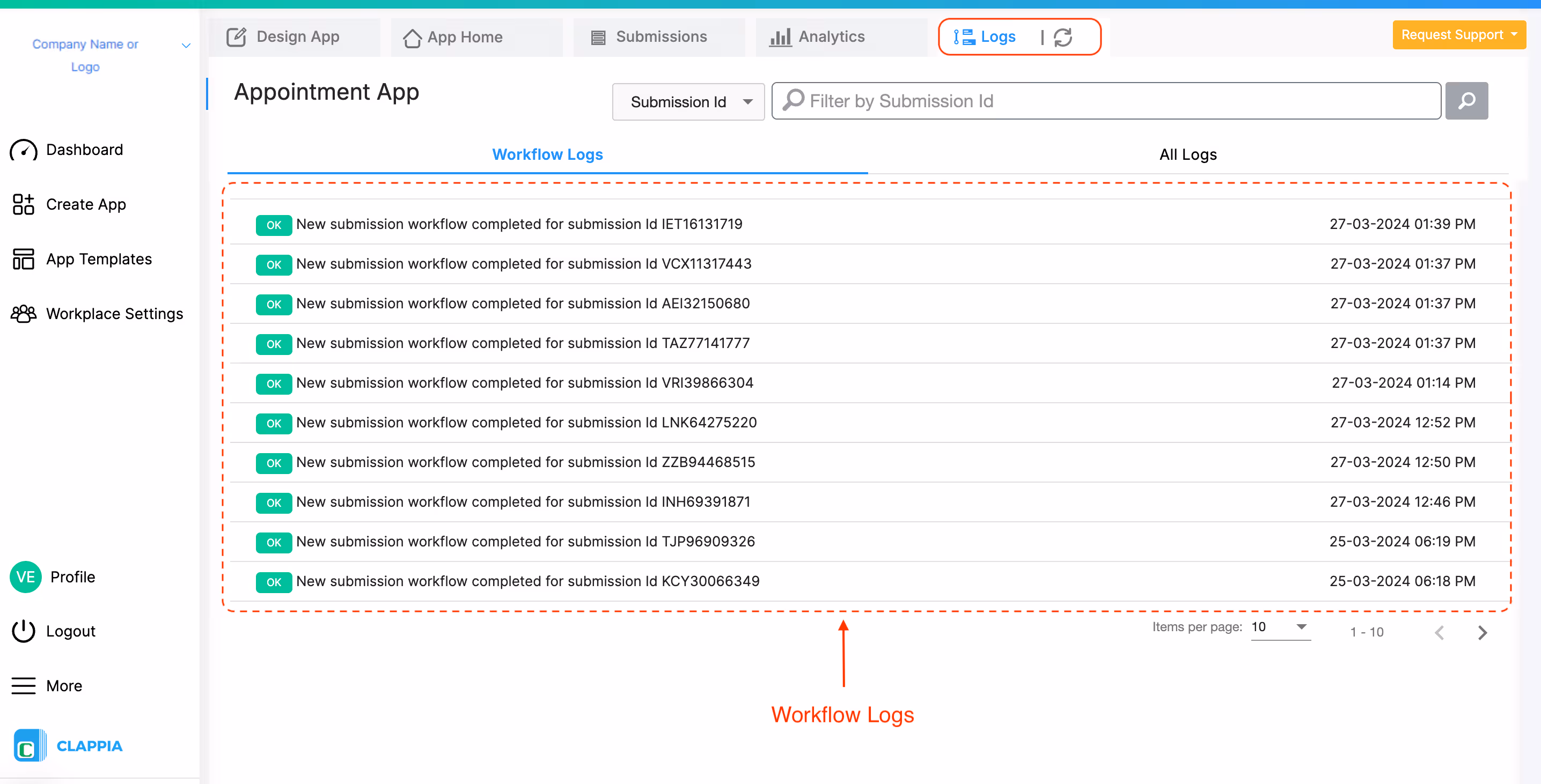Click the Dashboard icon in sidebar
1541x784 pixels.
[23, 150]
